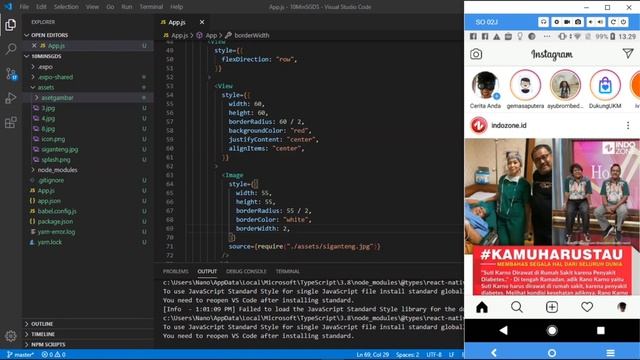Open the File menu
Image resolution: width=640 pixels, height=360 pixels.
[24, 7]
